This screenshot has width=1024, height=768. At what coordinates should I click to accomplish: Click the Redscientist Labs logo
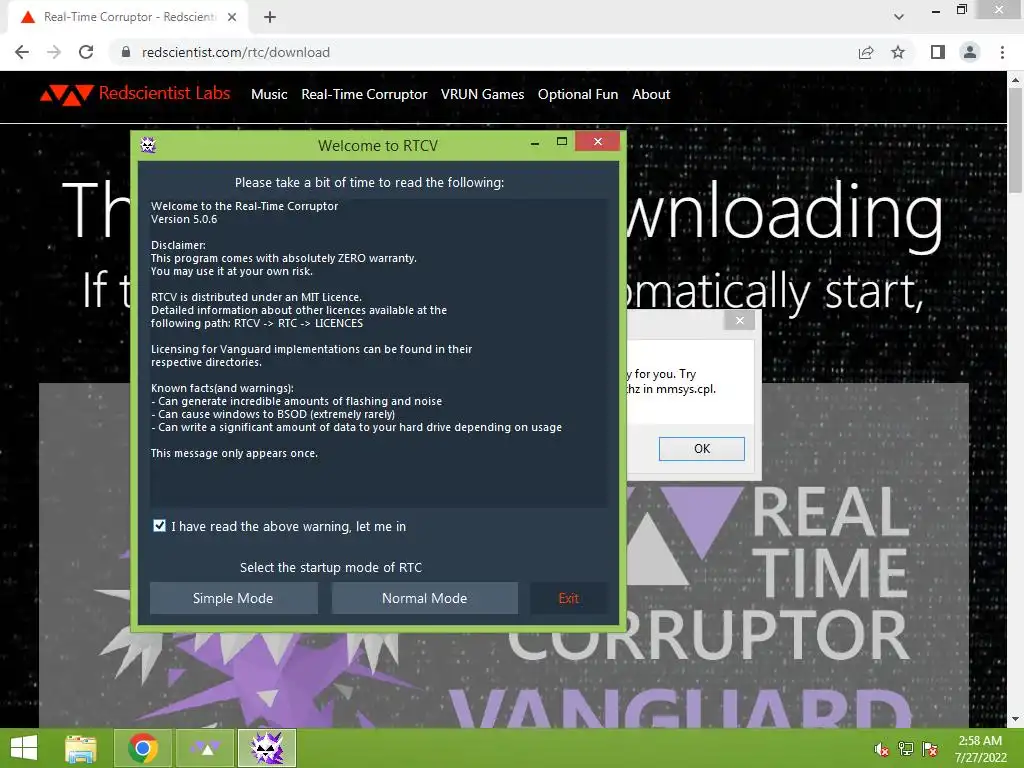pyautogui.click(x=135, y=94)
